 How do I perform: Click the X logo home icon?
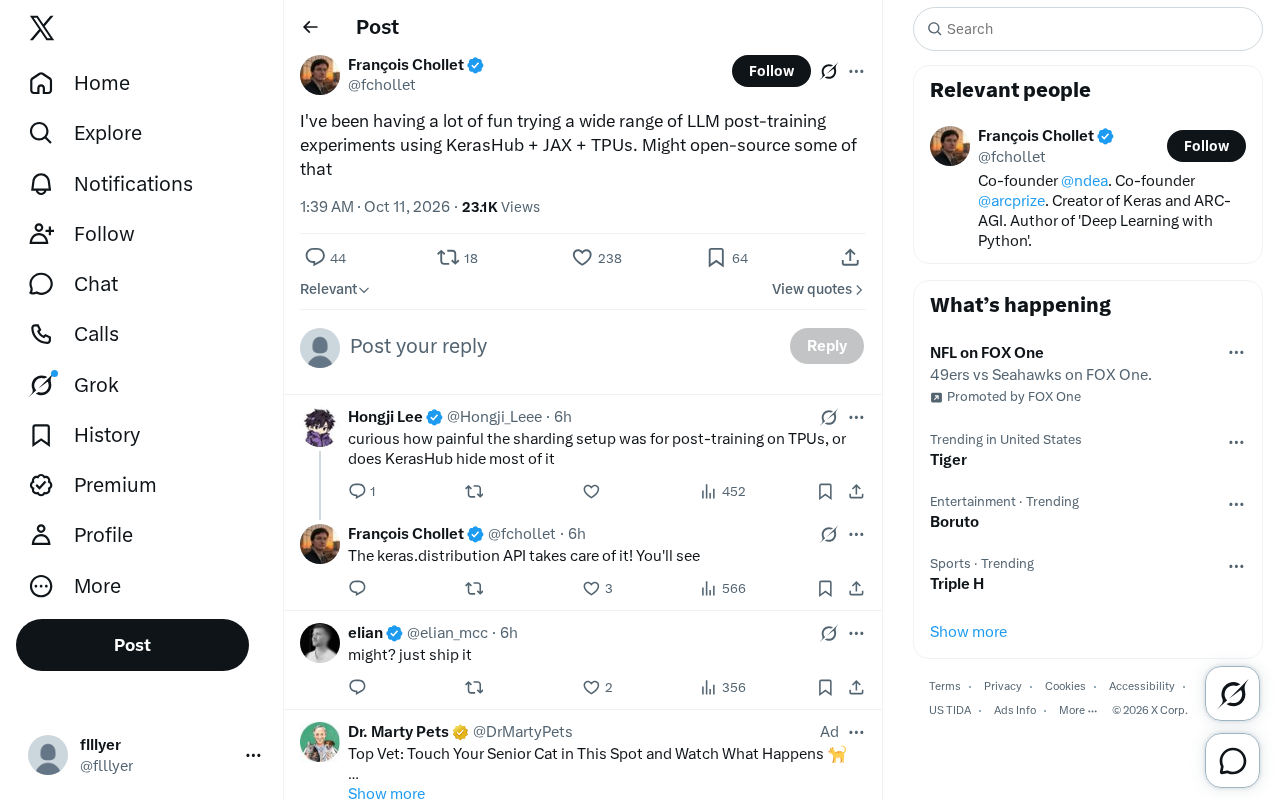coord(42,28)
